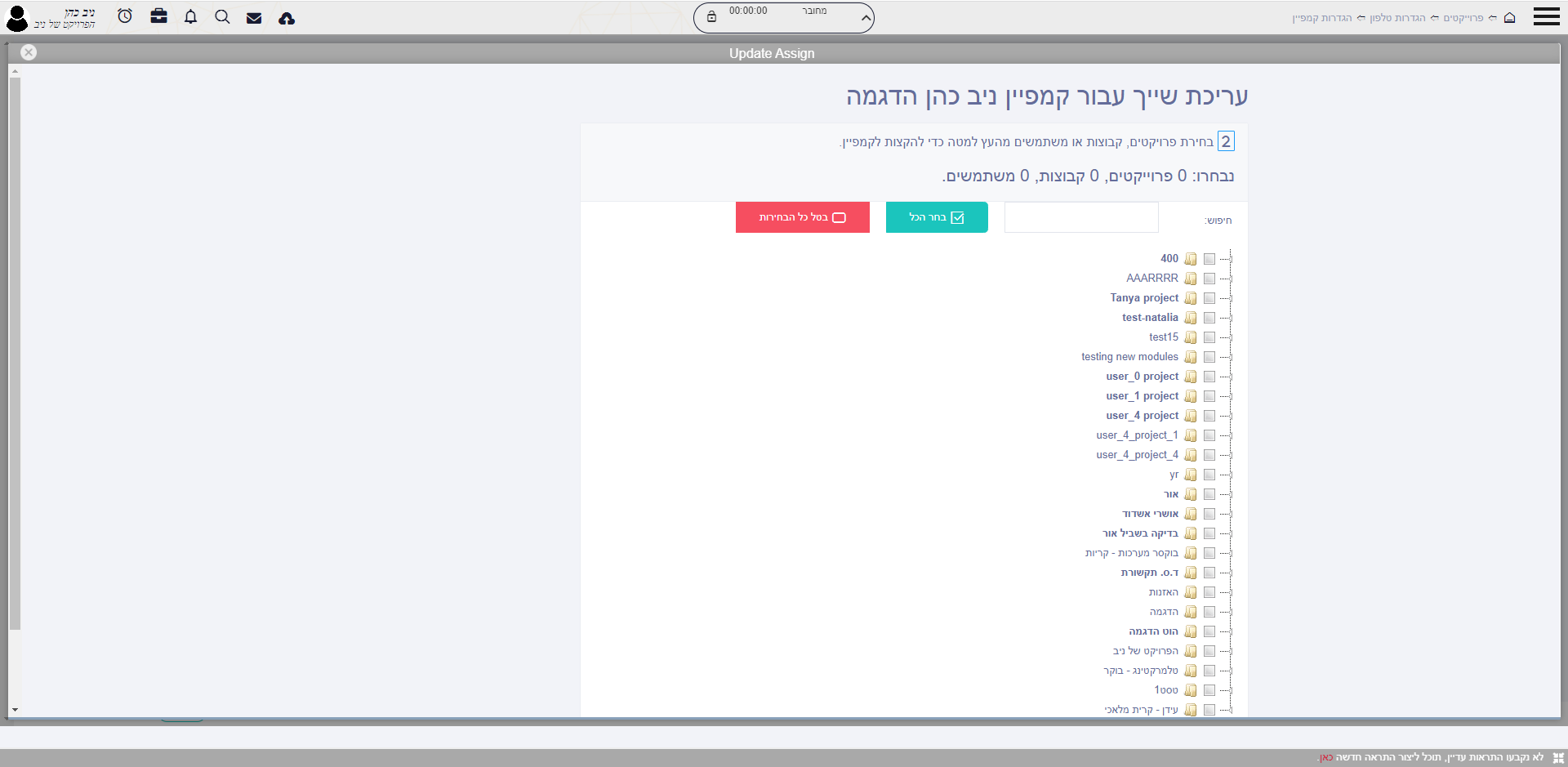Image resolution: width=1568 pixels, height=767 pixels.
Task: Click the red בטל כל הבחירות button
Action: [x=802, y=217]
